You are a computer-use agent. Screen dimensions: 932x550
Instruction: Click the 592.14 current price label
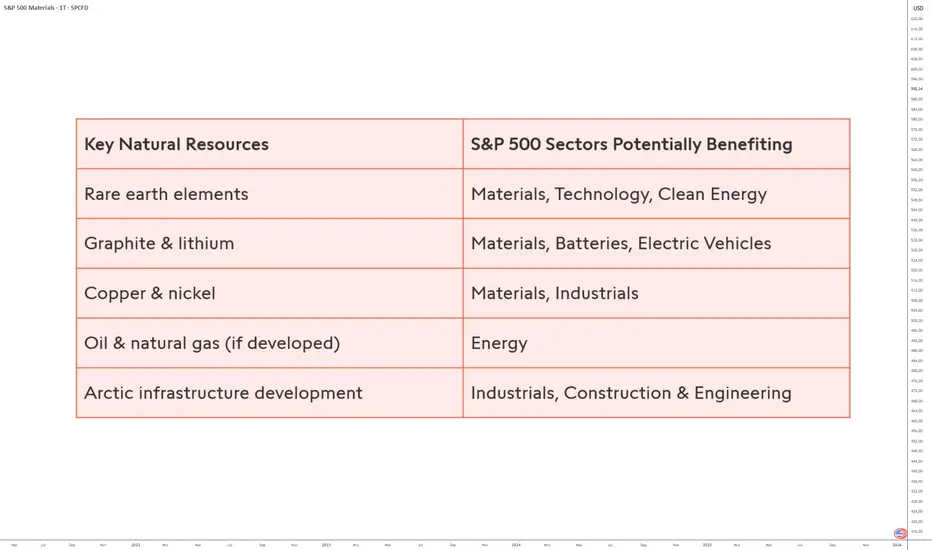(917, 89)
